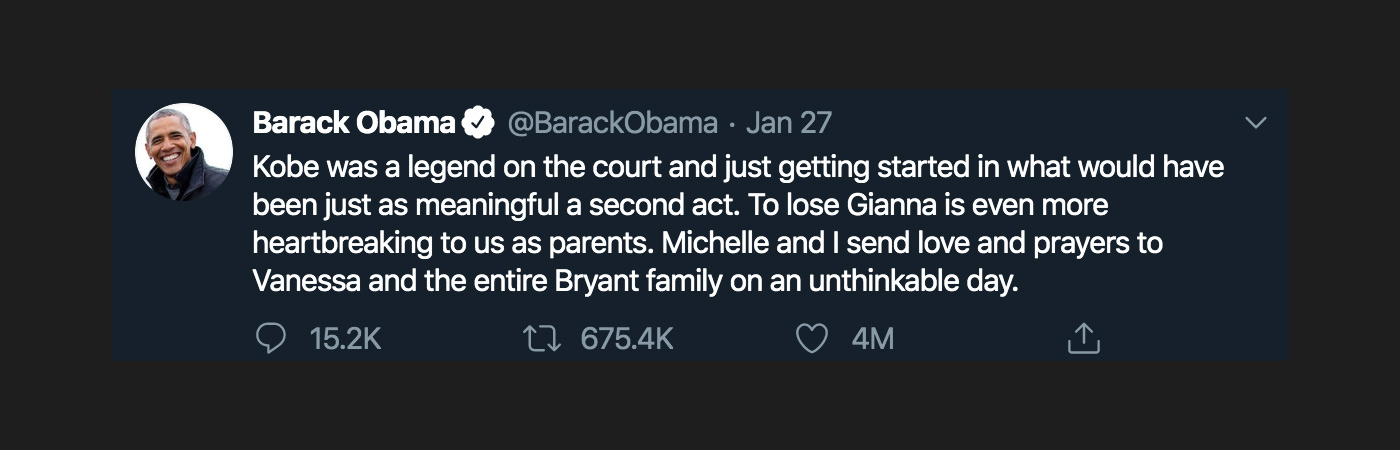Open the share tweet icon
This screenshot has height=450, width=1400.
coord(1083,339)
